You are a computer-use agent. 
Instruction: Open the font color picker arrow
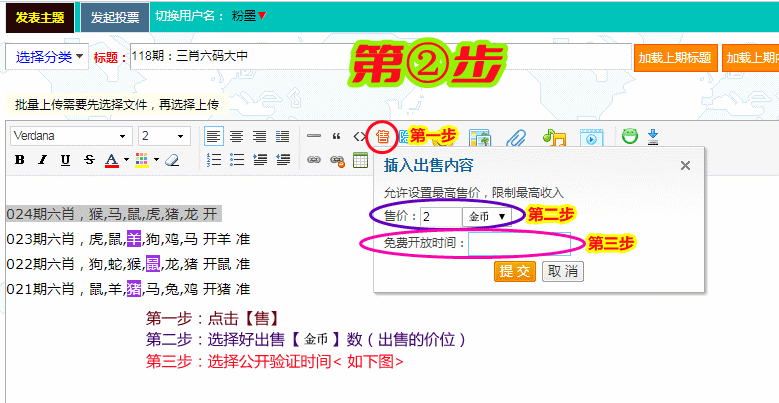[125, 160]
